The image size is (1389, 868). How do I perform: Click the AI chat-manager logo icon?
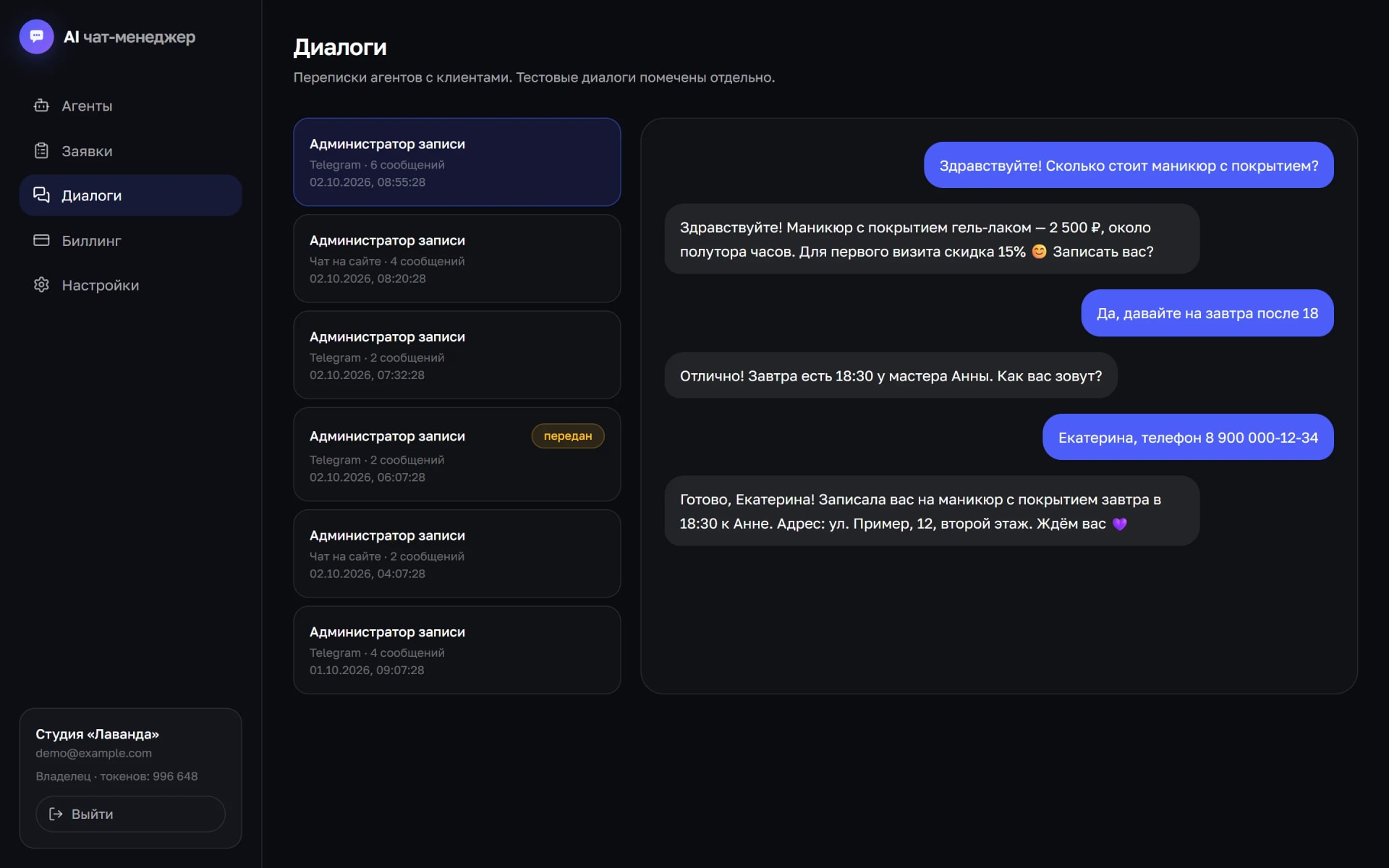point(36,36)
